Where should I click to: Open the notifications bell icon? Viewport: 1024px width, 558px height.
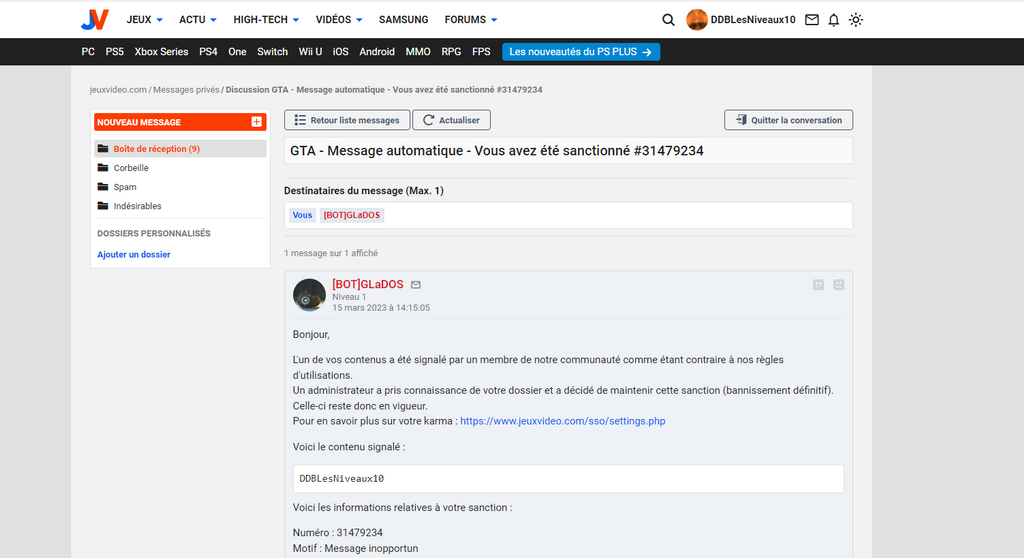click(833, 20)
